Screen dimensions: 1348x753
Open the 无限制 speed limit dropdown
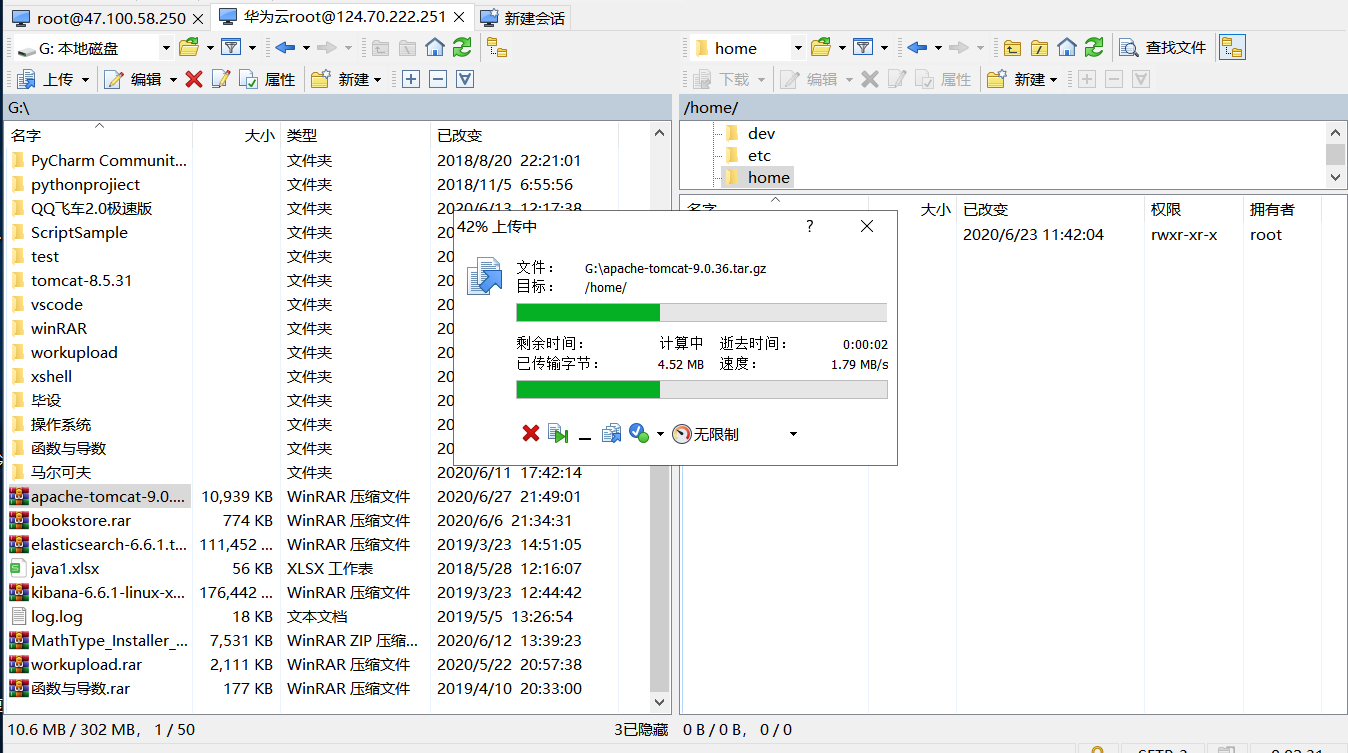(x=793, y=434)
